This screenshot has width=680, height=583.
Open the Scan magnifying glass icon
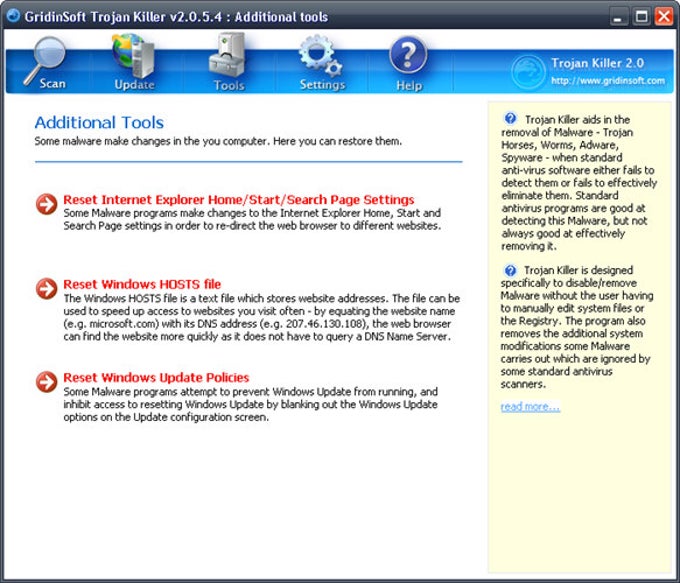tap(45, 59)
